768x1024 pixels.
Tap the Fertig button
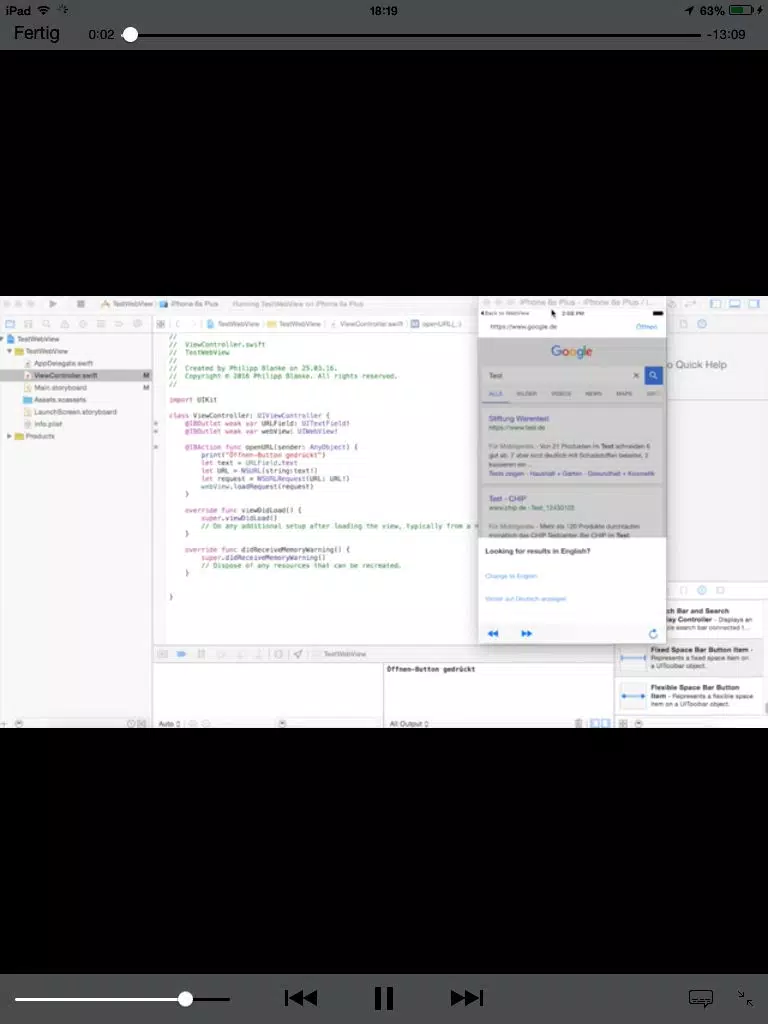coord(37,33)
